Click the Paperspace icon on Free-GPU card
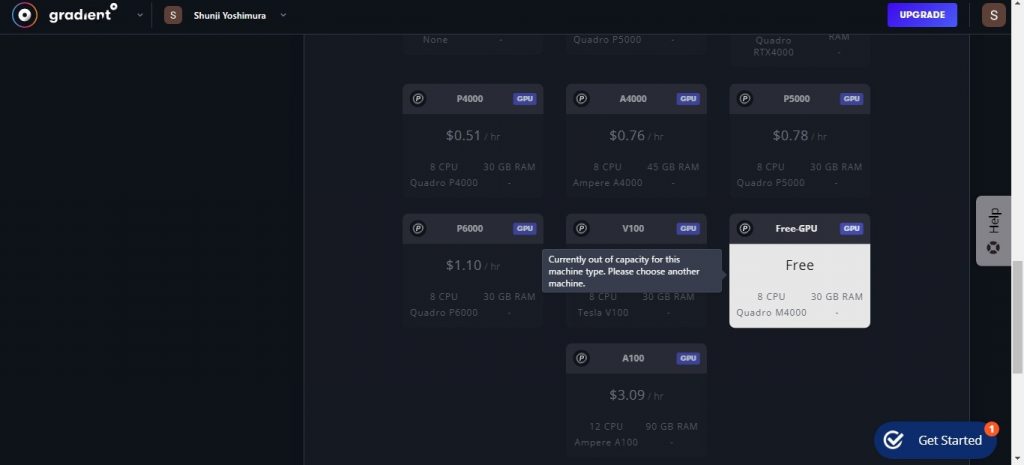The height and width of the screenshot is (465, 1024). point(744,229)
